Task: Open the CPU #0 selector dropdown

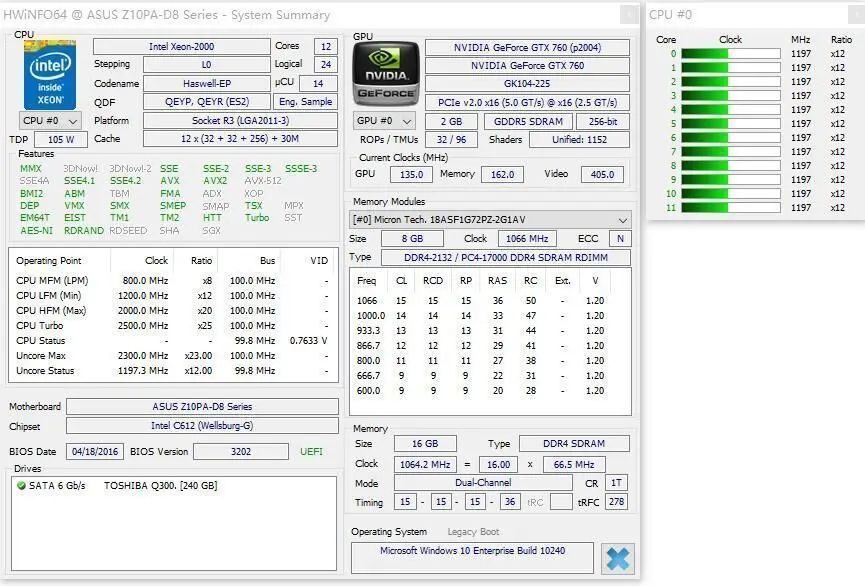Action: [50, 120]
